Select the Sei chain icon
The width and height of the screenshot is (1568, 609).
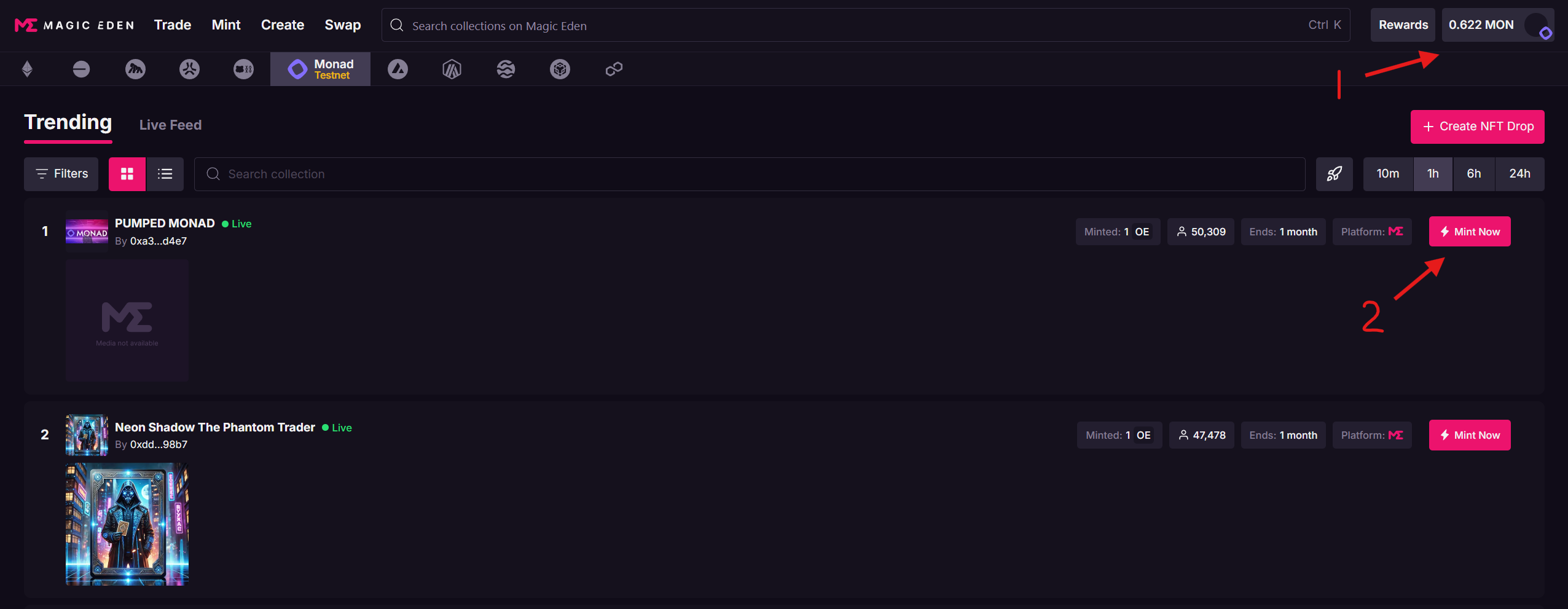point(506,69)
